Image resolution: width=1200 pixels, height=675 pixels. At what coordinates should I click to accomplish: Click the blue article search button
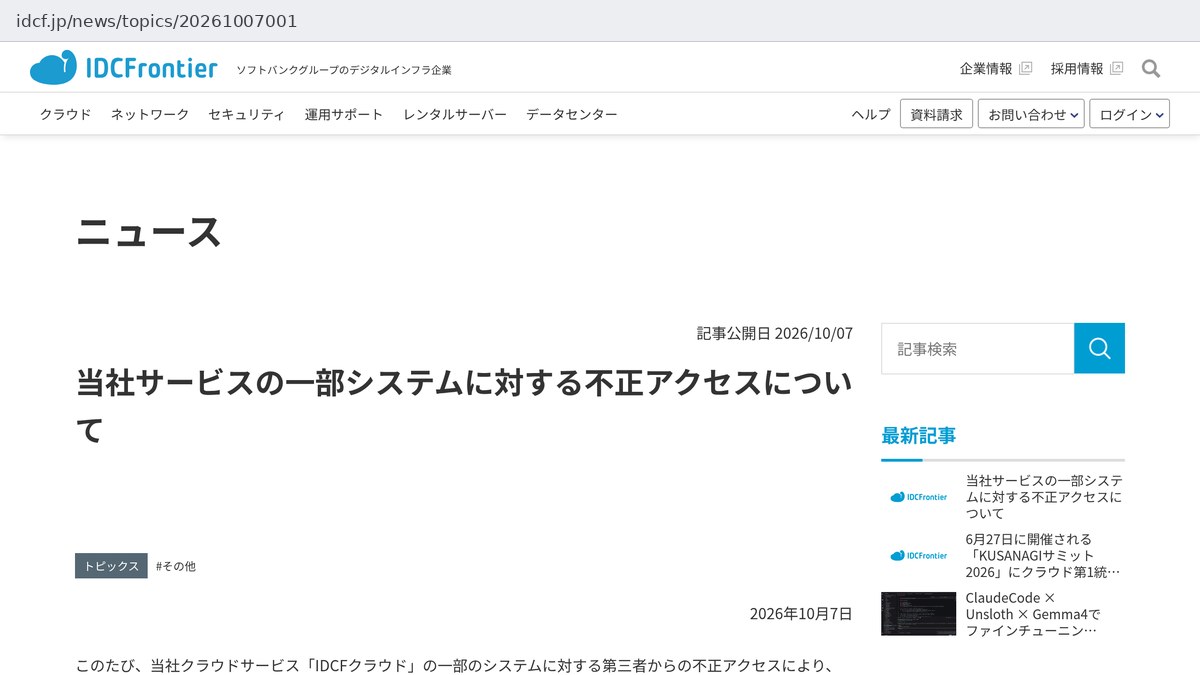pyautogui.click(x=1099, y=348)
